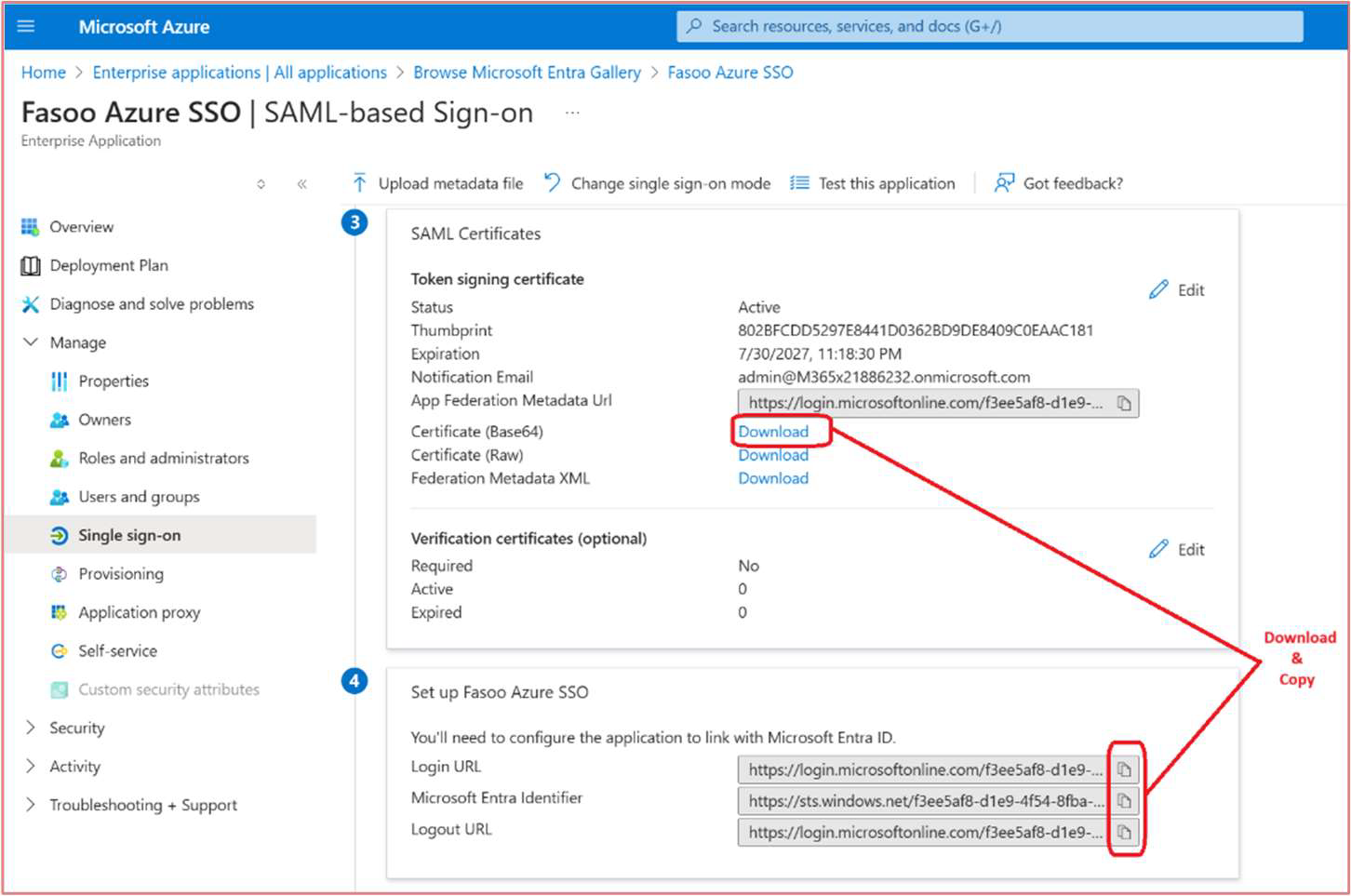Screen dimensions: 1351x896
Task: Collapse the sidebar with the double chevron
Action: pos(302,184)
